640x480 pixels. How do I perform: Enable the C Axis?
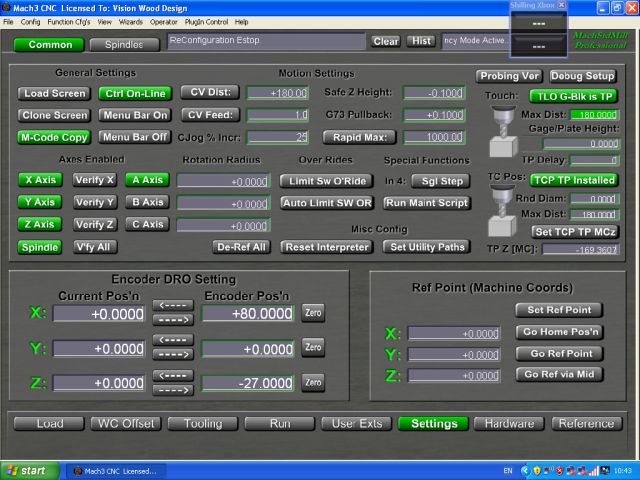[x=147, y=224]
